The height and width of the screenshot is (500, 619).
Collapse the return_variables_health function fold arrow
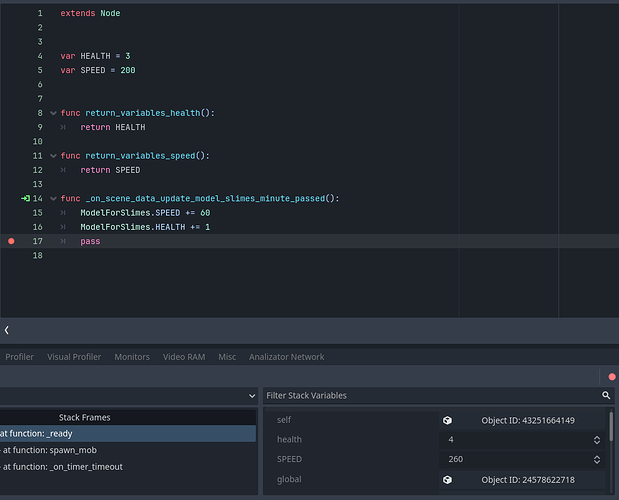click(x=53, y=113)
